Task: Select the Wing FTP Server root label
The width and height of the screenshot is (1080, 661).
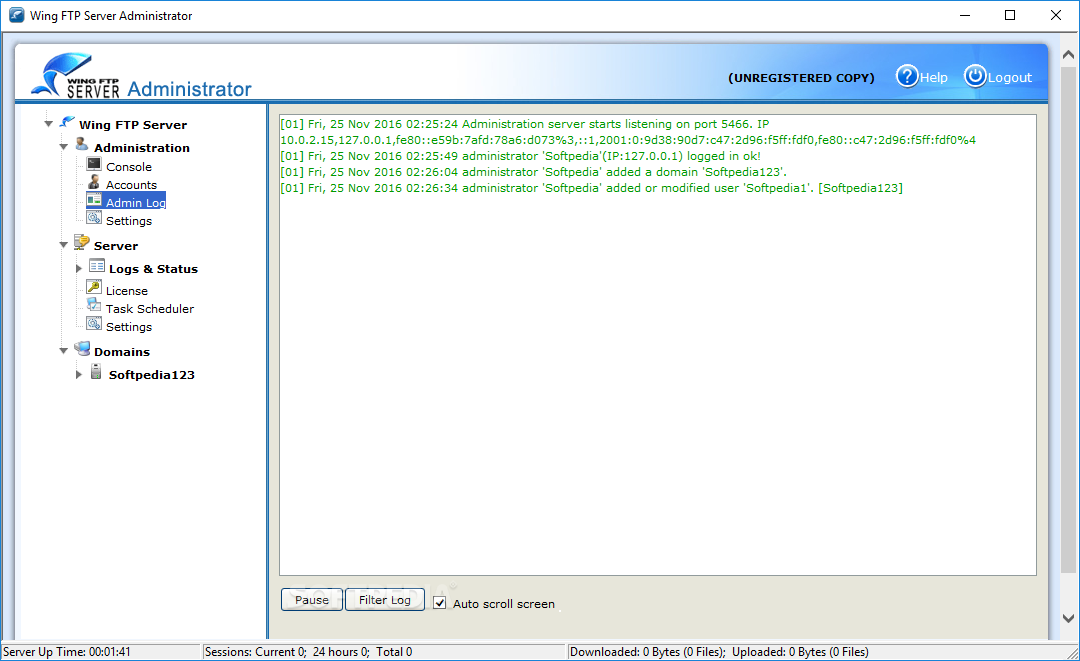Action: click(x=133, y=125)
